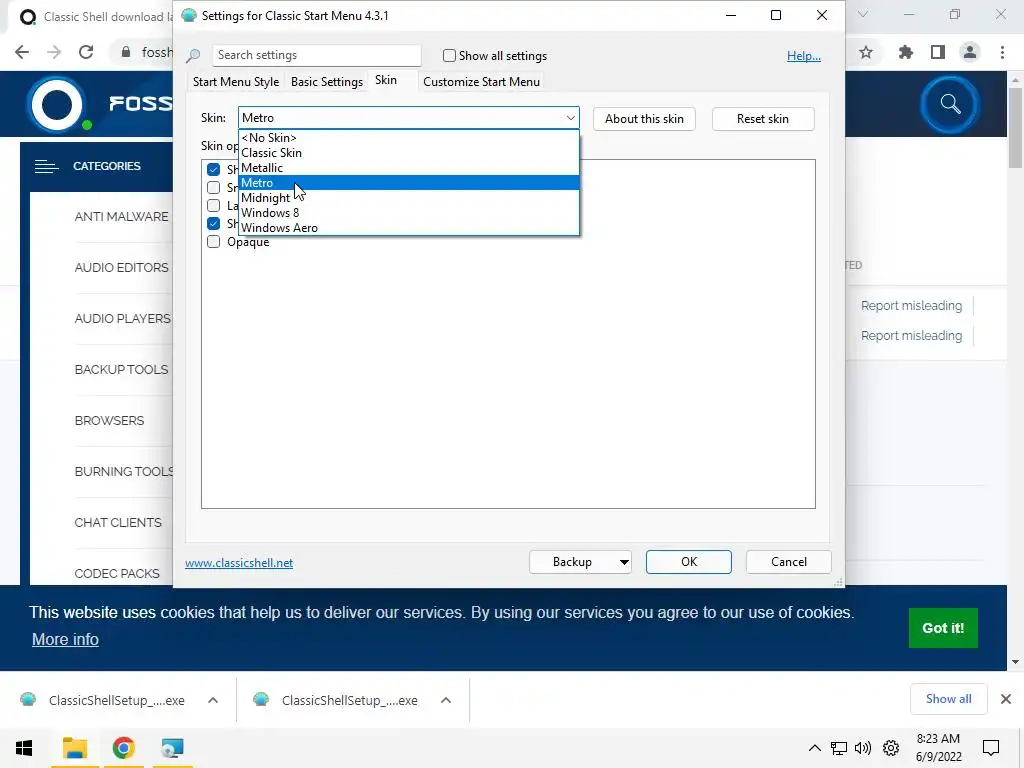Image resolution: width=1024 pixels, height=768 pixels.
Task: Click the gear icon in system tray
Action: click(x=891, y=748)
